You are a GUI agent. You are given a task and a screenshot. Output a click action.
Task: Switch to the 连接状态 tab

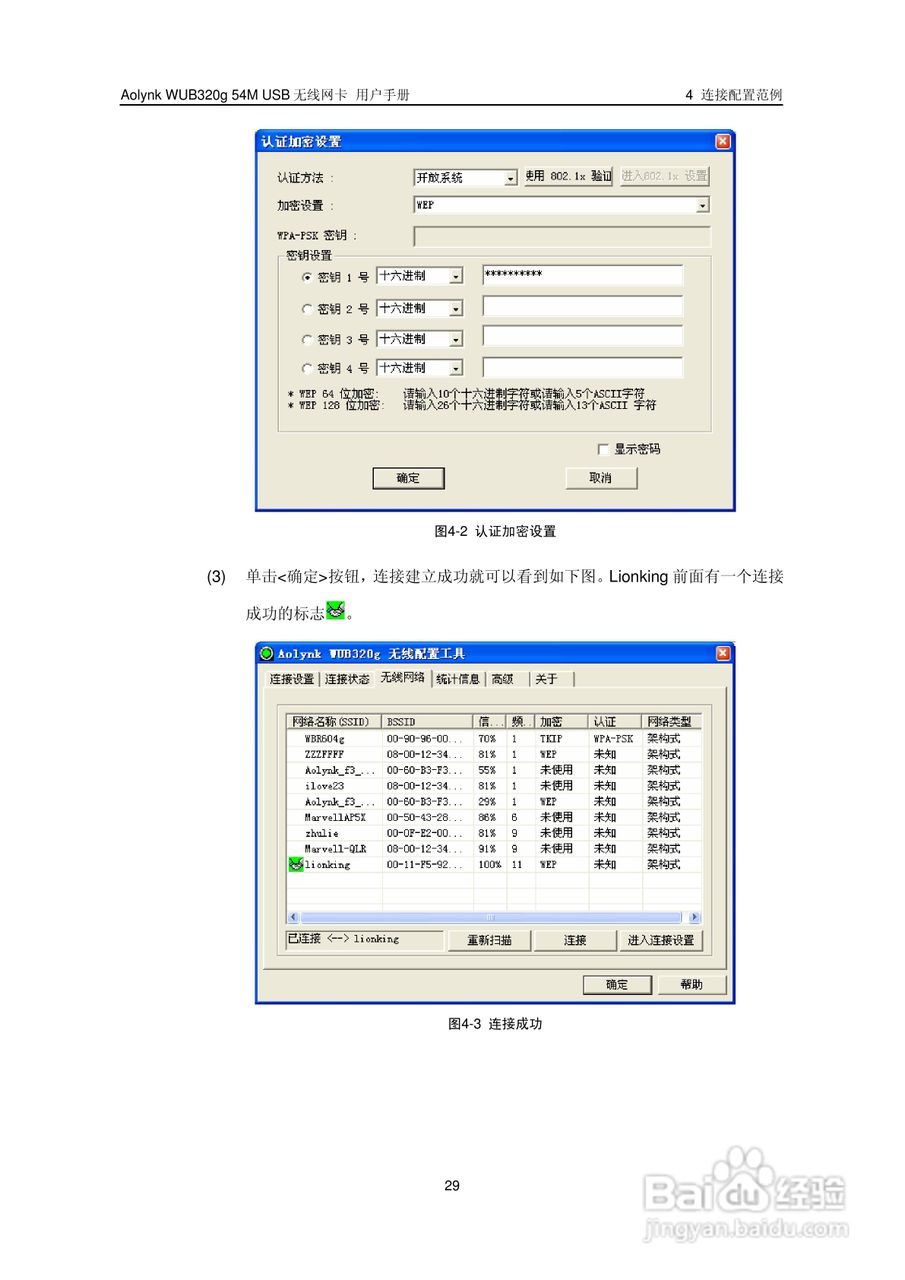click(x=347, y=679)
